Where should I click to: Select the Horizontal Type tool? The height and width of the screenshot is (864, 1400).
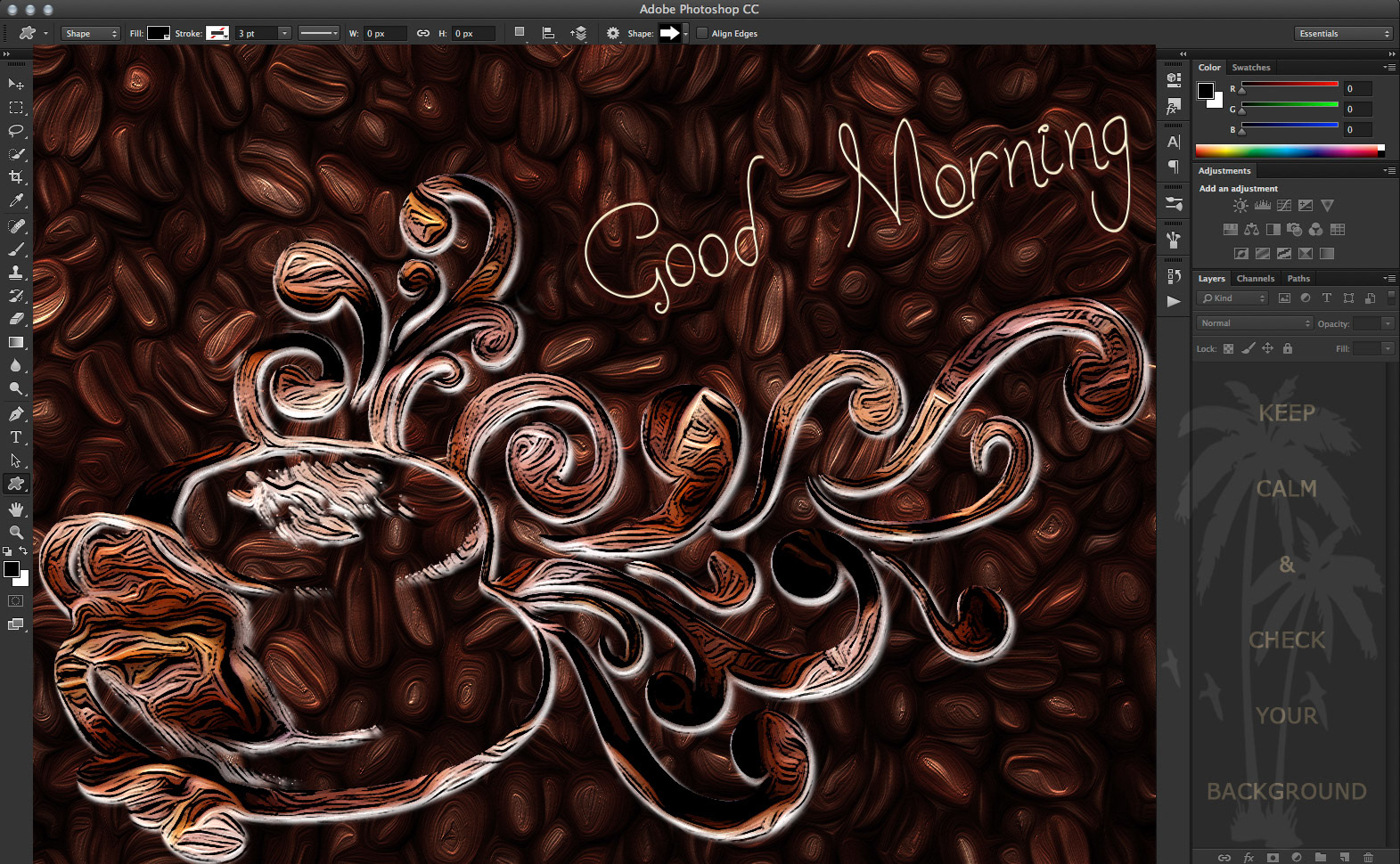point(16,437)
